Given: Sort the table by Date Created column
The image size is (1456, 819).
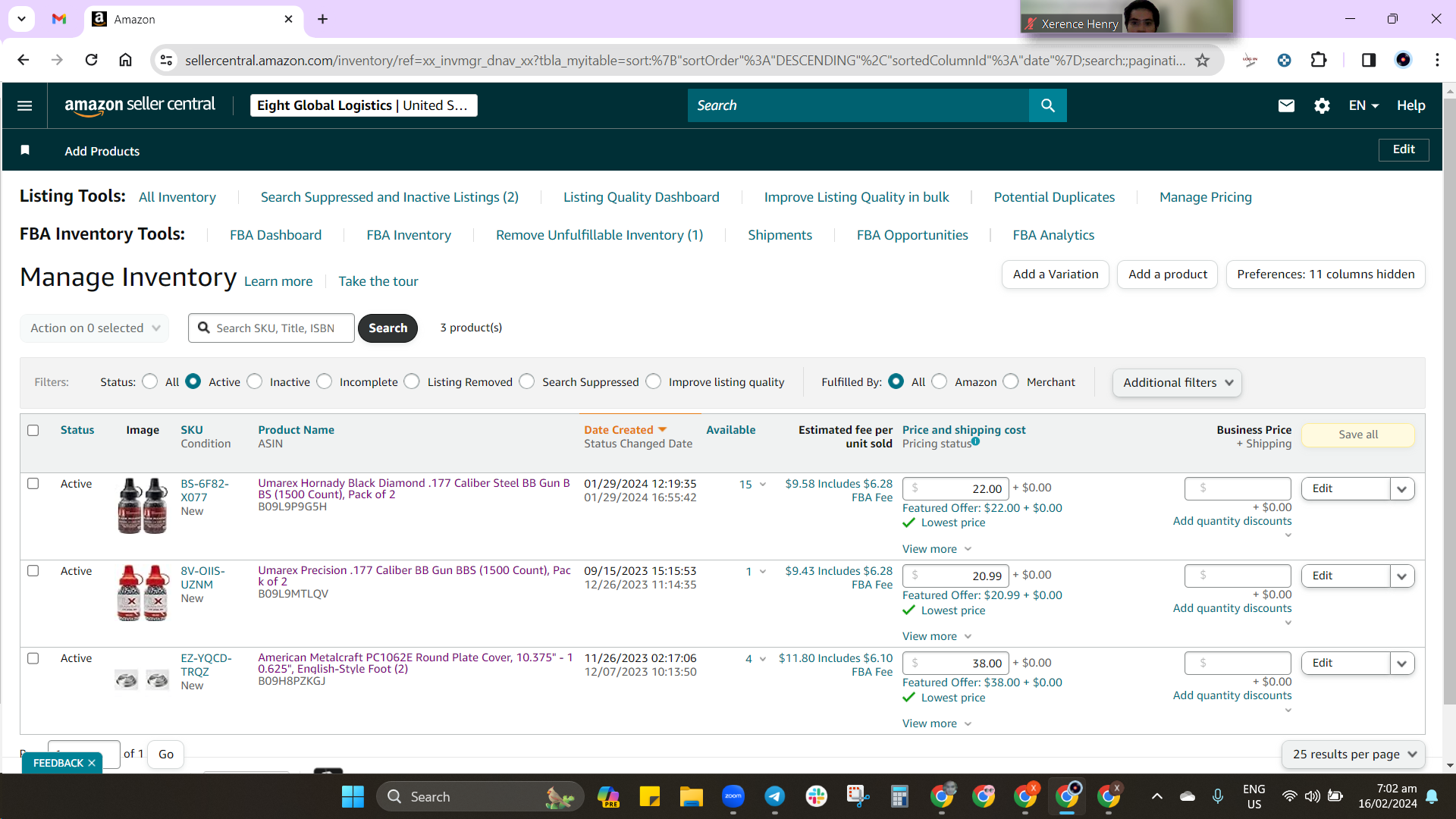Looking at the screenshot, I should tap(625, 430).
